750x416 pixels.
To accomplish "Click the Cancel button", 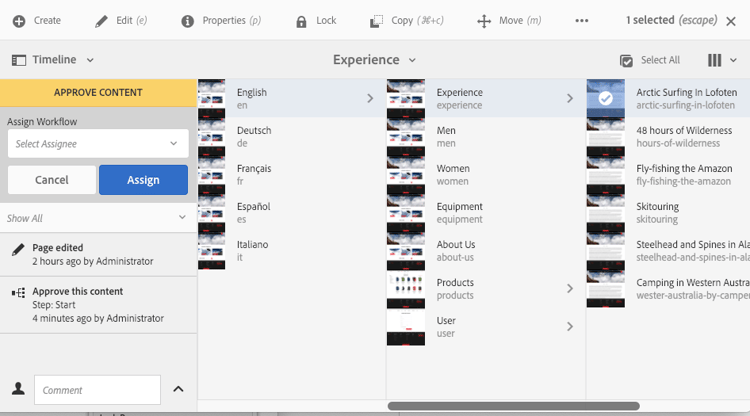I will 52,180.
